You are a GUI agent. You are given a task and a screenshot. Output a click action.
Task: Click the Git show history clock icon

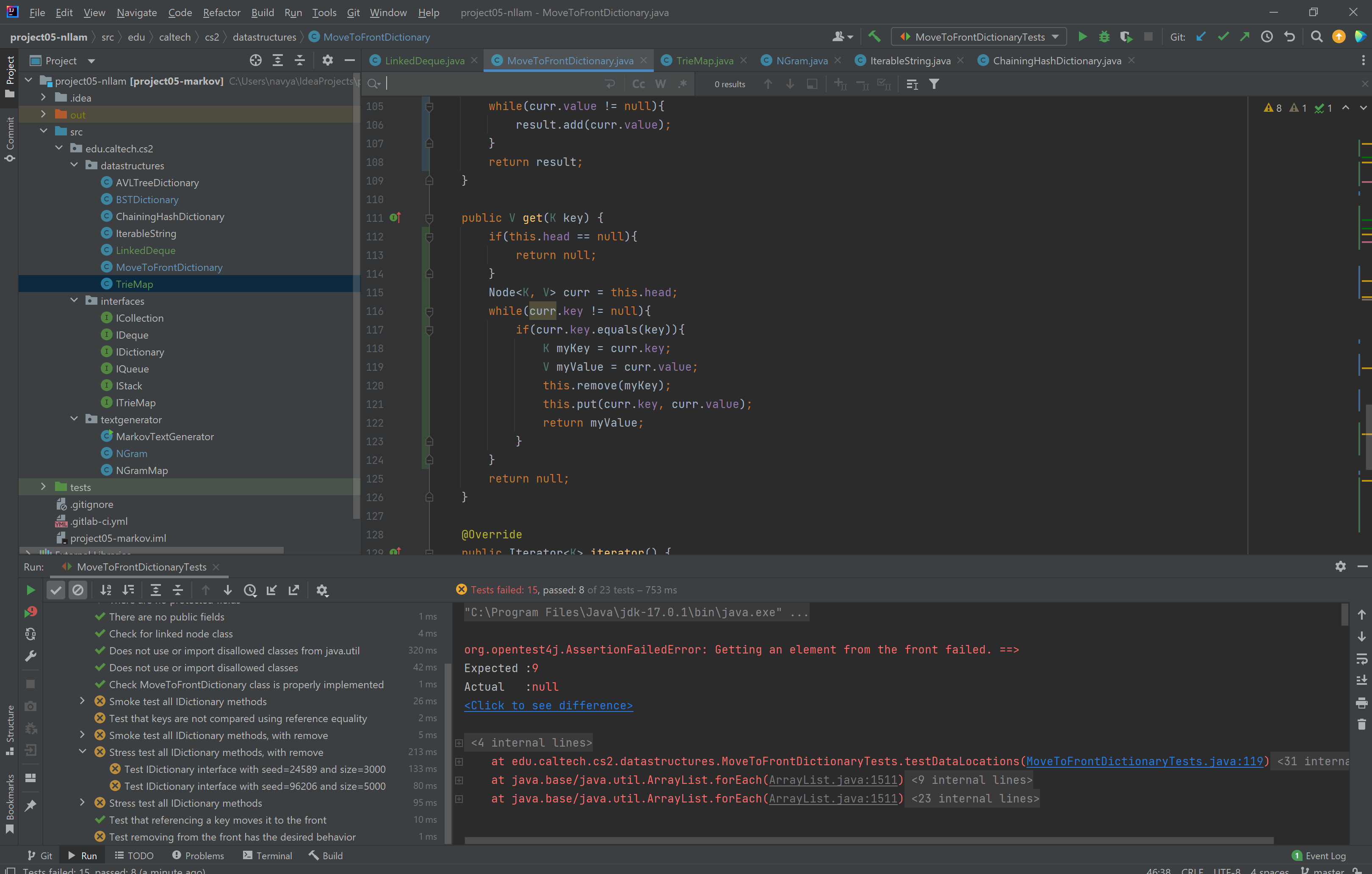1267,37
